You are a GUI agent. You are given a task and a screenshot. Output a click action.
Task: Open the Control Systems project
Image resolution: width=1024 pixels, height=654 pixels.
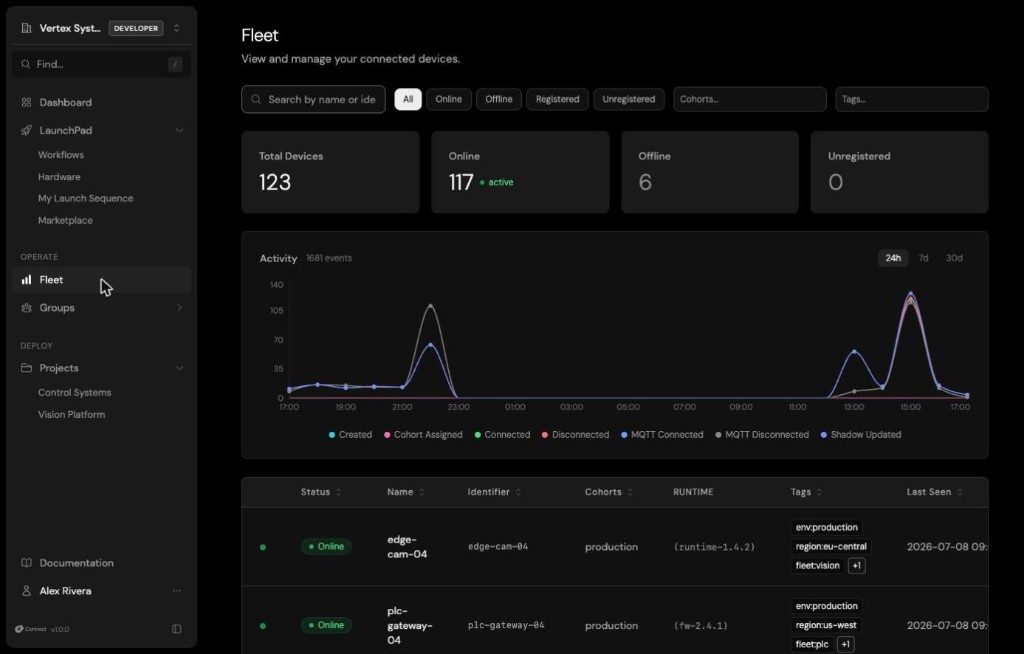click(x=74, y=393)
